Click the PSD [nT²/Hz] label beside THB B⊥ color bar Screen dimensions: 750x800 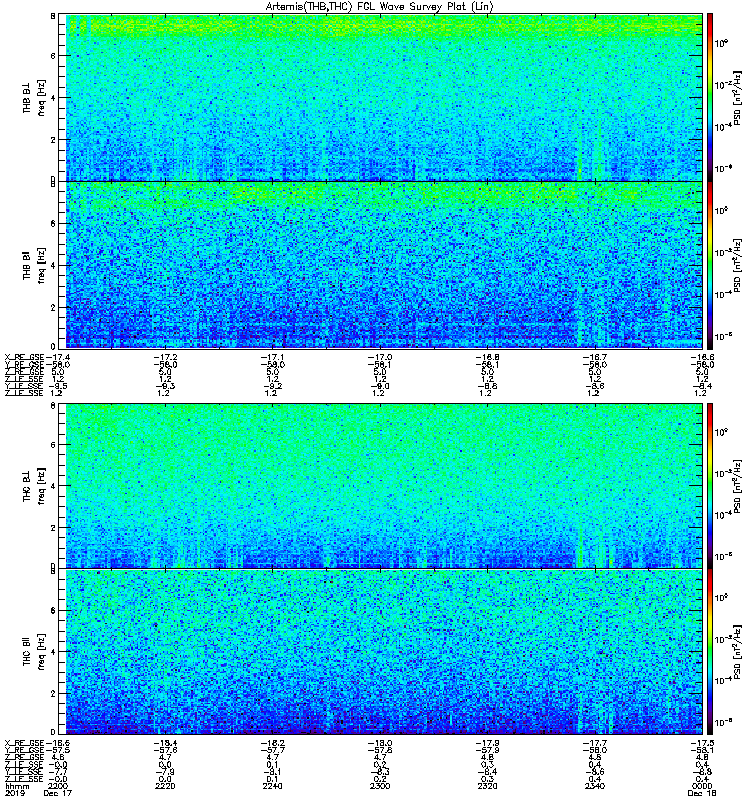point(737,97)
